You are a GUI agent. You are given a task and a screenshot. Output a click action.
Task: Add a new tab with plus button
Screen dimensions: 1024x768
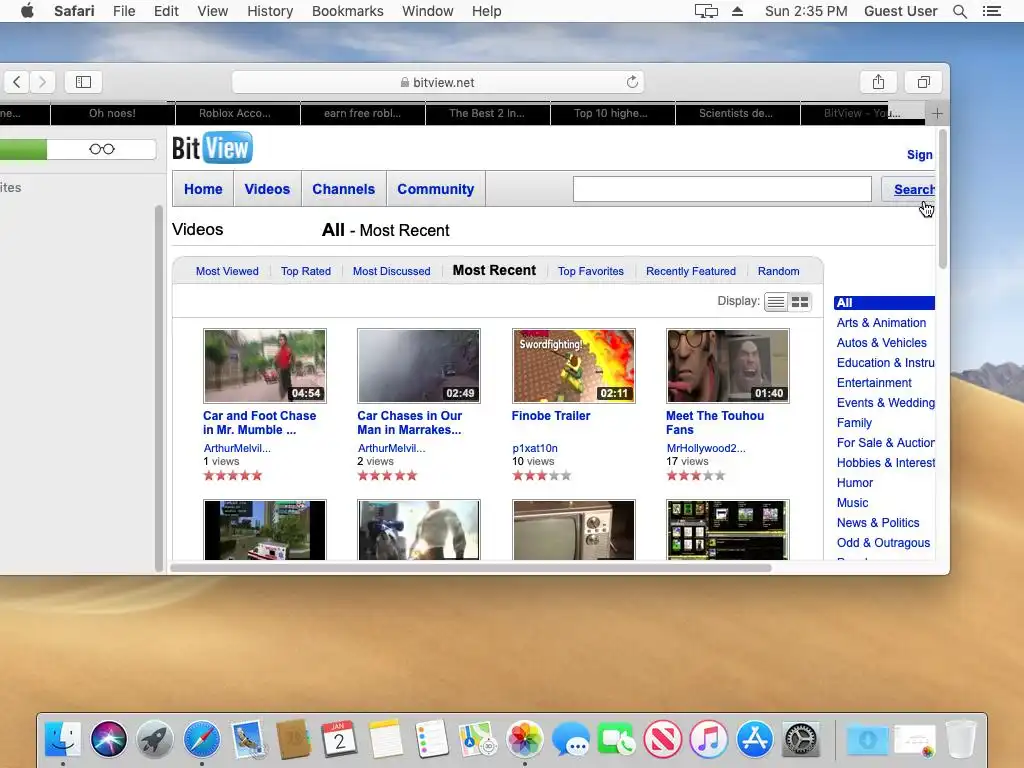click(937, 114)
